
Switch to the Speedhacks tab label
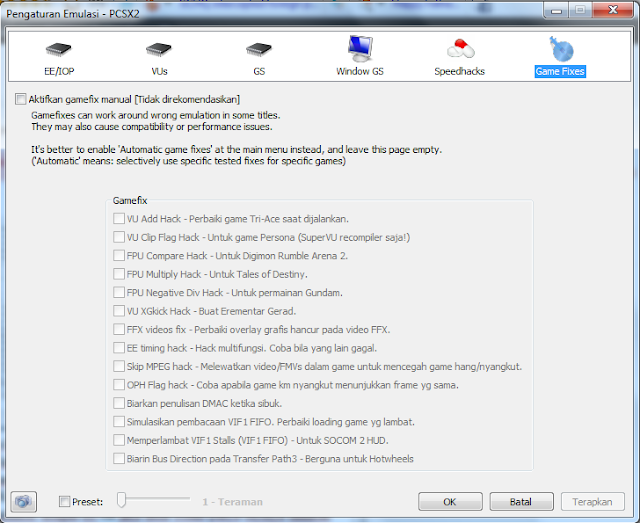pyautogui.click(x=460, y=71)
